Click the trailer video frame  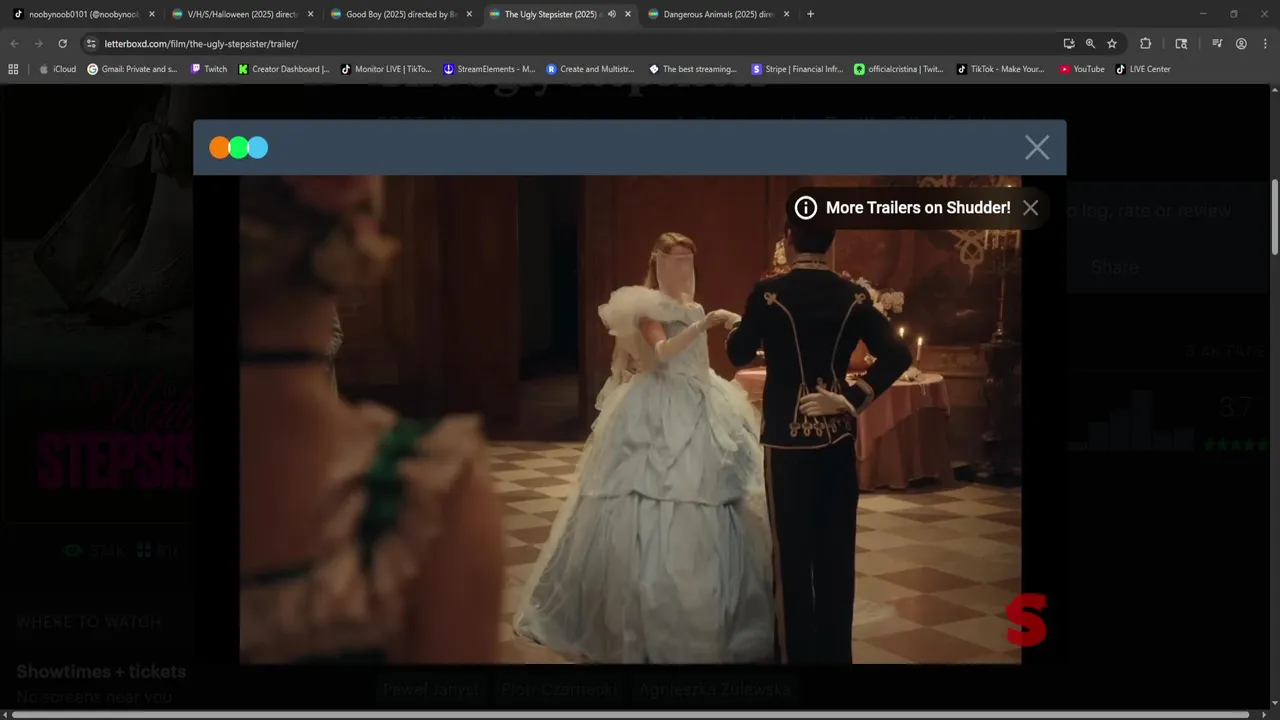(630, 420)
